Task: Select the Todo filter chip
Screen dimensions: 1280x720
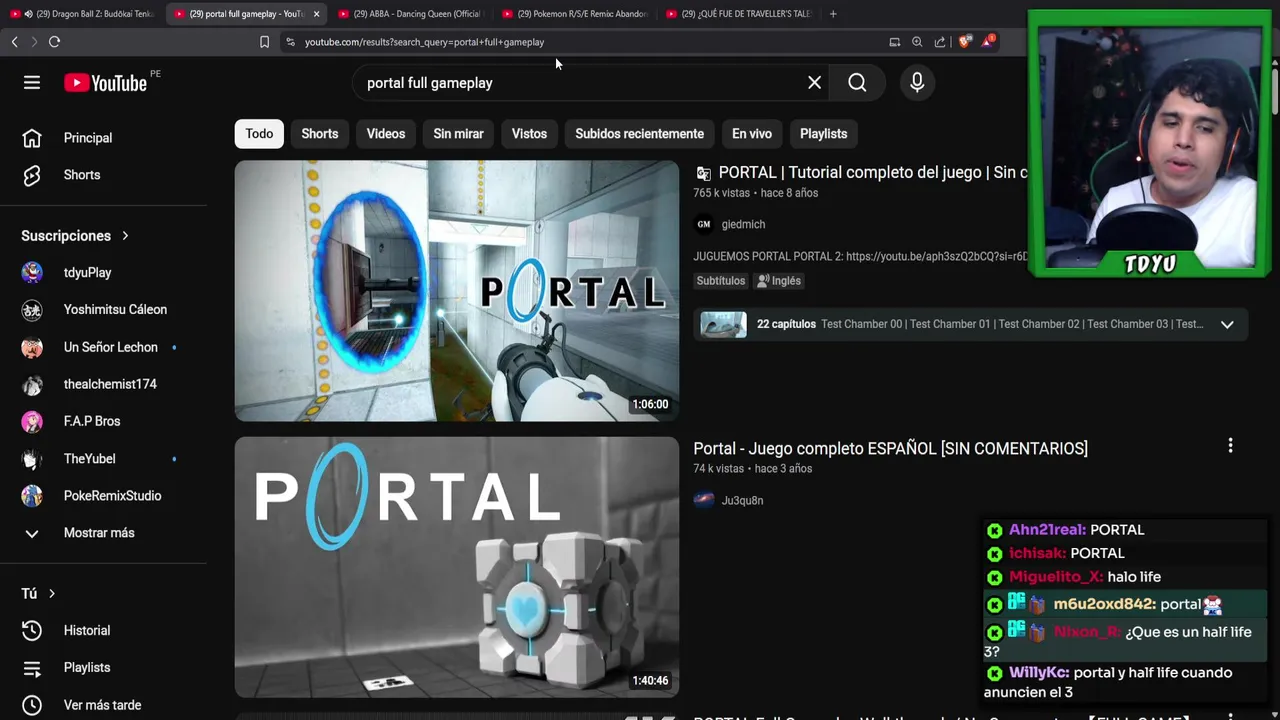Action: pyautogui.click(x=259, y=134)
